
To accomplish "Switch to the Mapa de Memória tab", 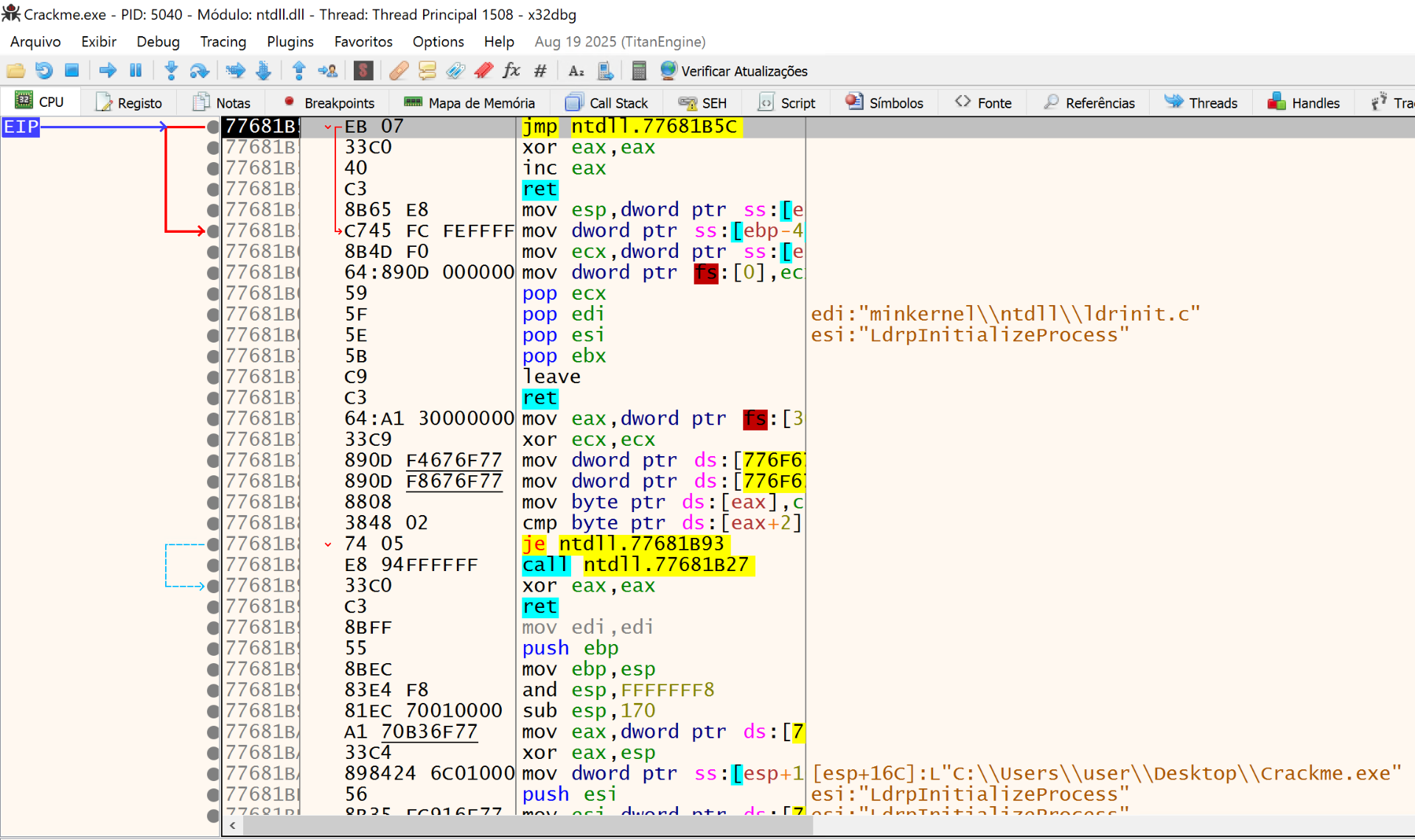I will click(x=469, y=102).
